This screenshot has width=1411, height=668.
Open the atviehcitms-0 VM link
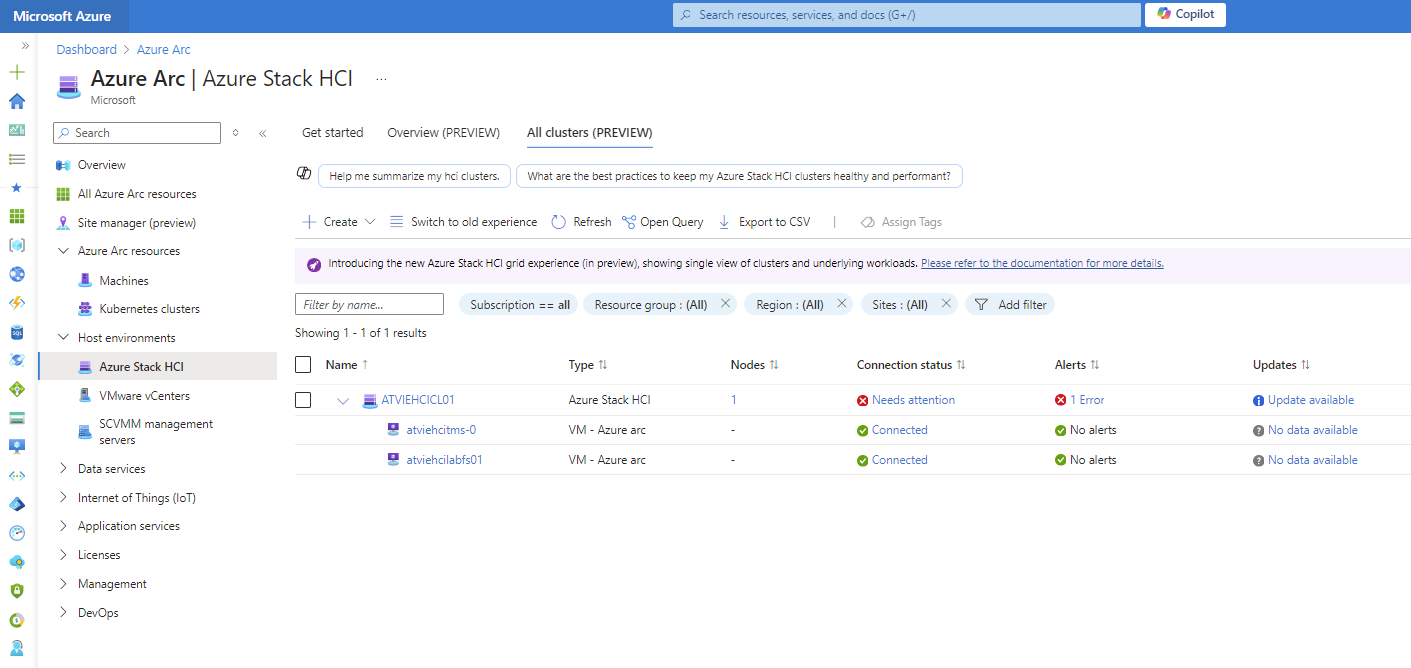[x=441, y=430]
